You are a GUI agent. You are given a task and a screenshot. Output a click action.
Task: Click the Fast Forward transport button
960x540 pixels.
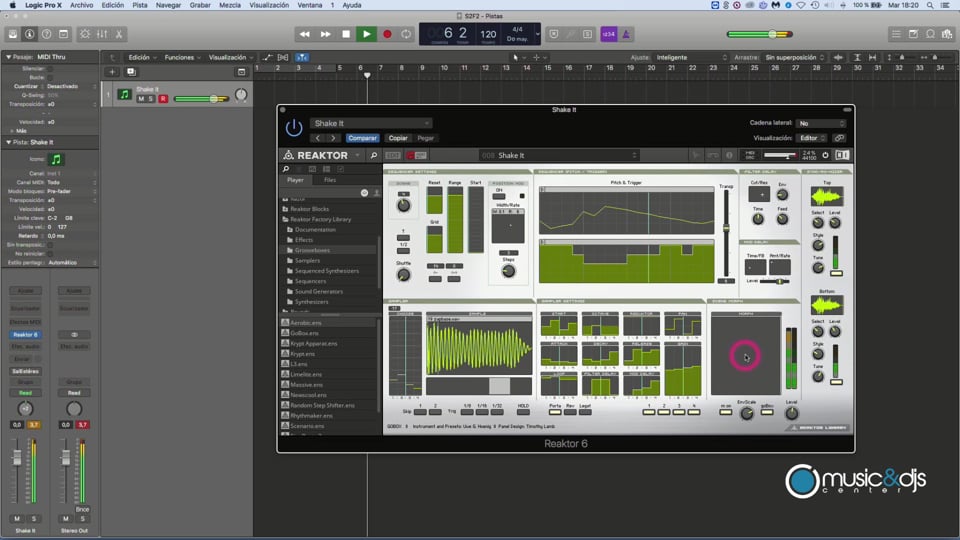point(325,34)
